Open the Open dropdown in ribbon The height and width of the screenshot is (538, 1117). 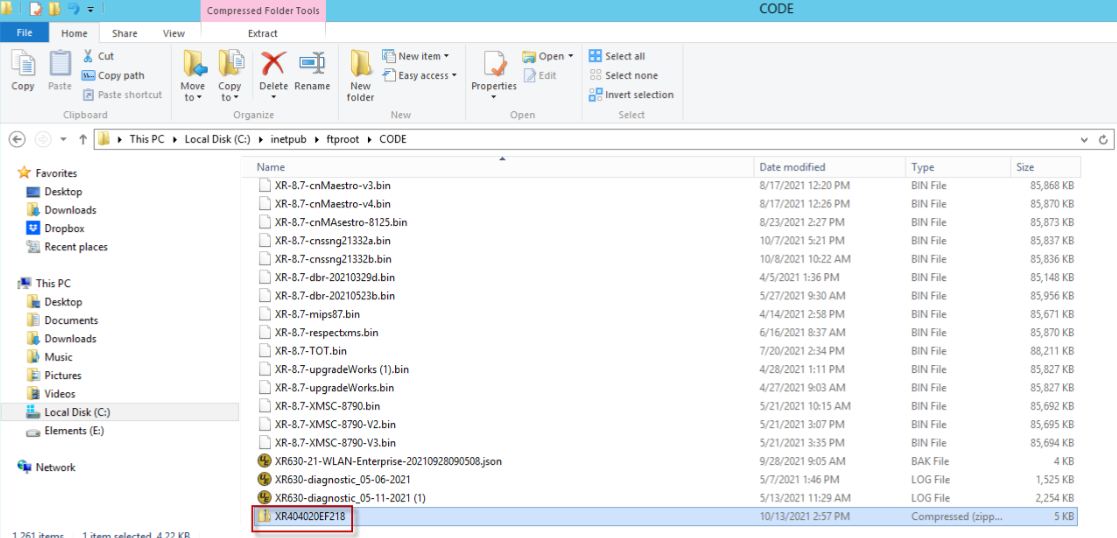[x=547, y=56]
